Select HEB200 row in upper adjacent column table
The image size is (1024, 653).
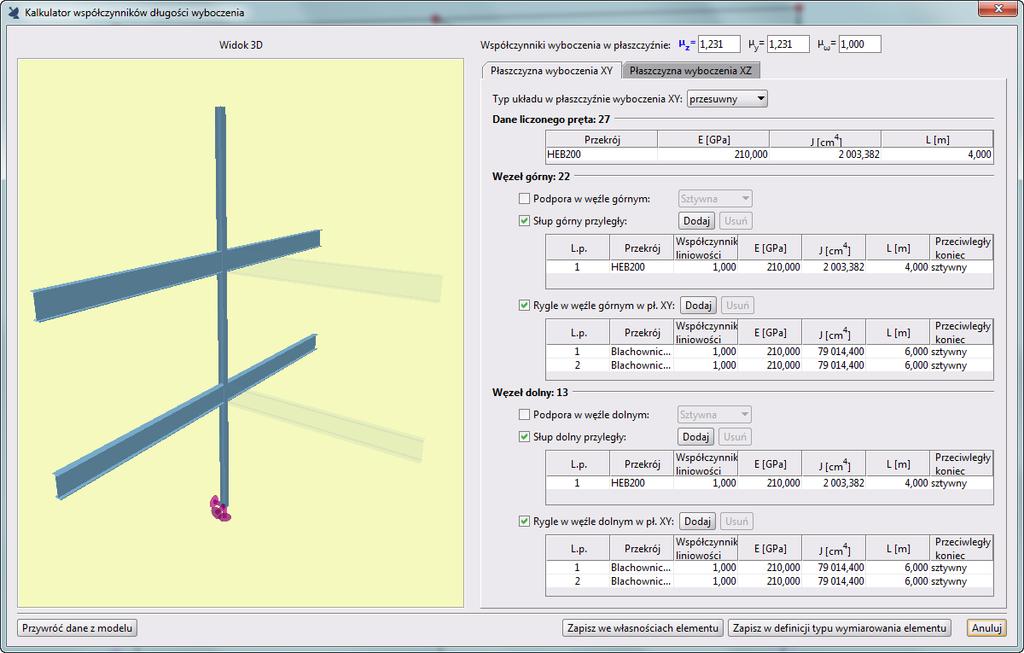point(769,267)
